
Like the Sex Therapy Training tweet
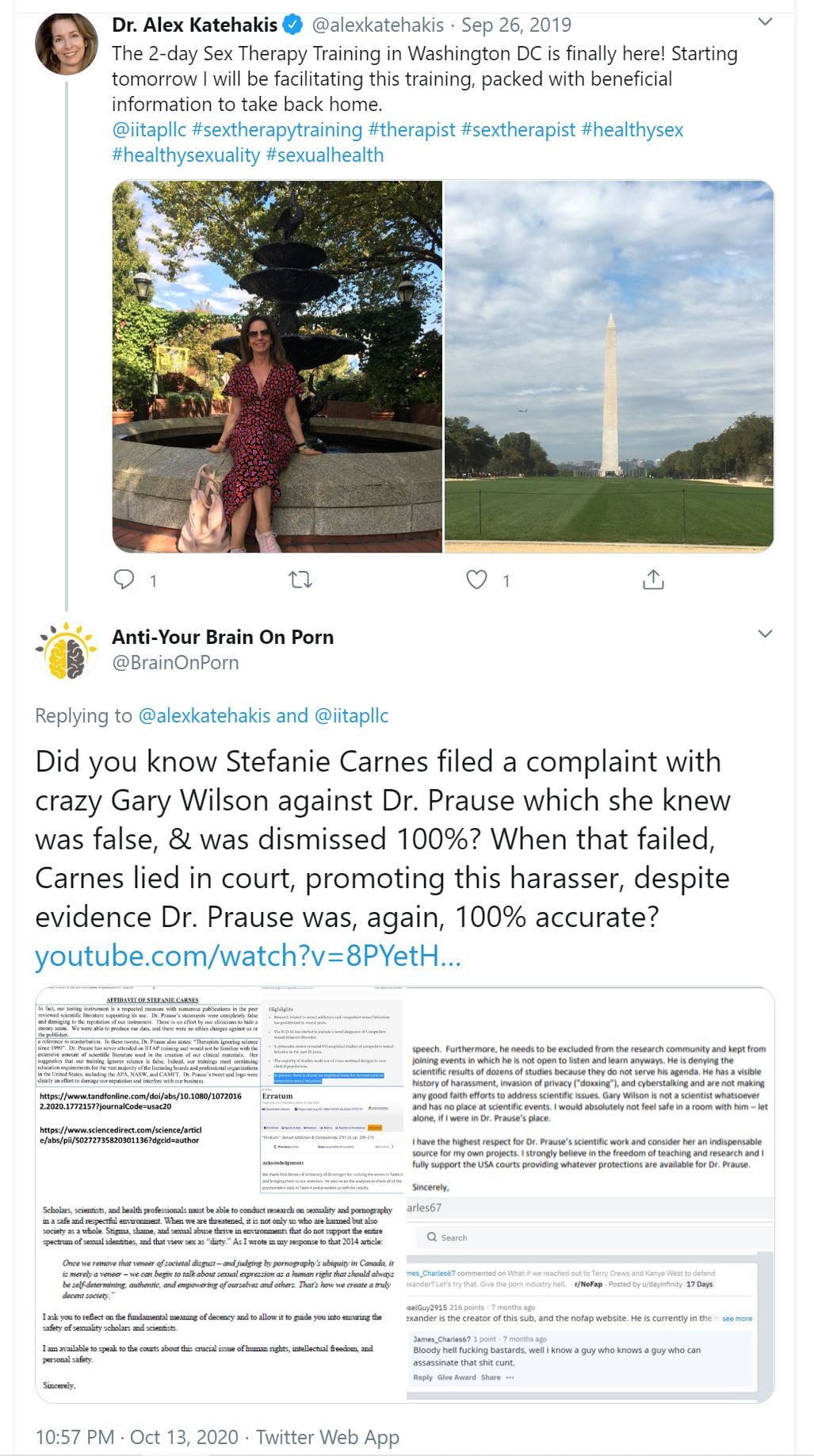tap(476, 580)
